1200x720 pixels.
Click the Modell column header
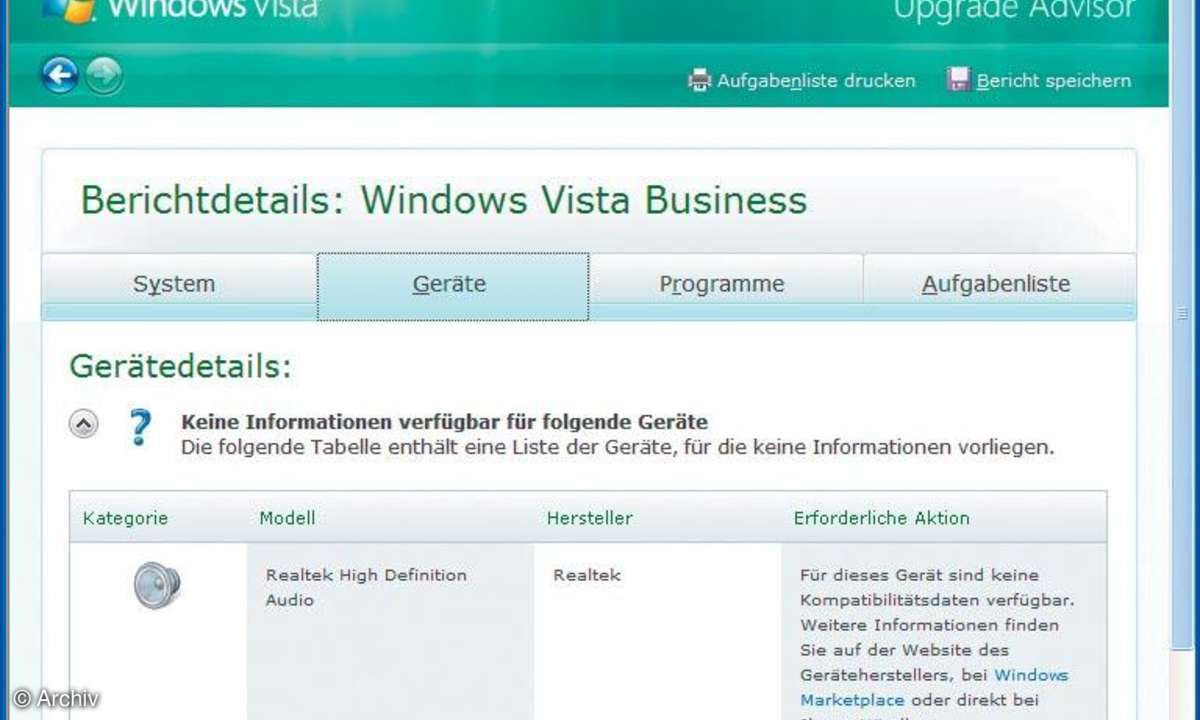(x=287, y=518)
